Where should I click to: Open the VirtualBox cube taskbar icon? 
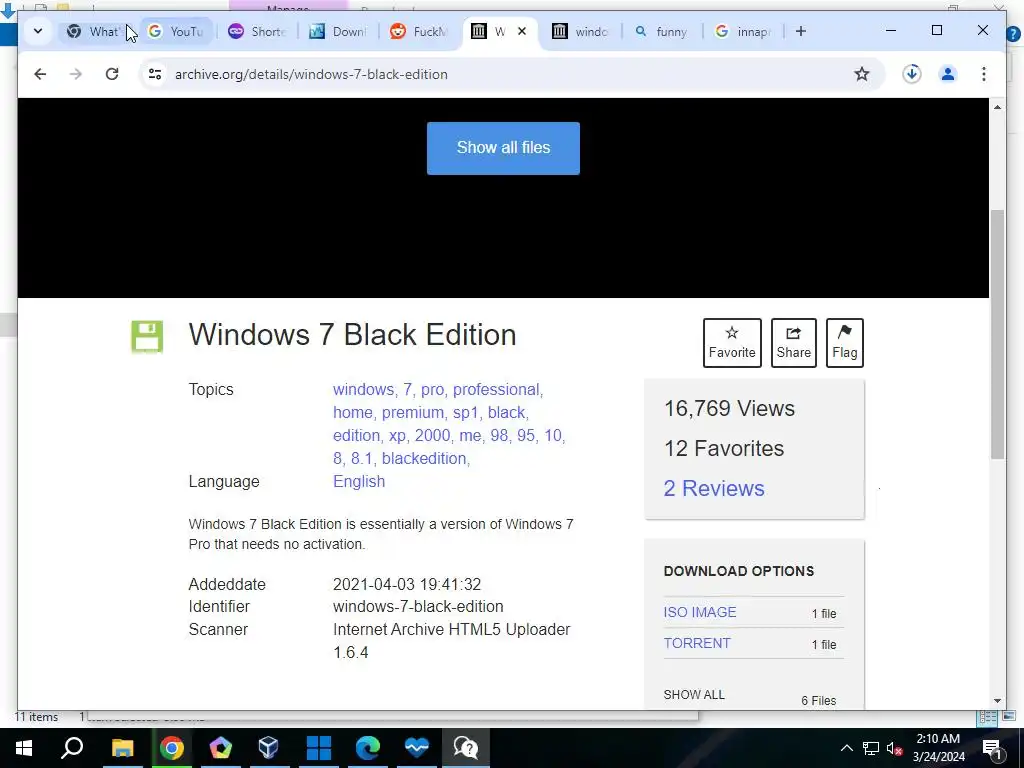(x=269, y=748)
